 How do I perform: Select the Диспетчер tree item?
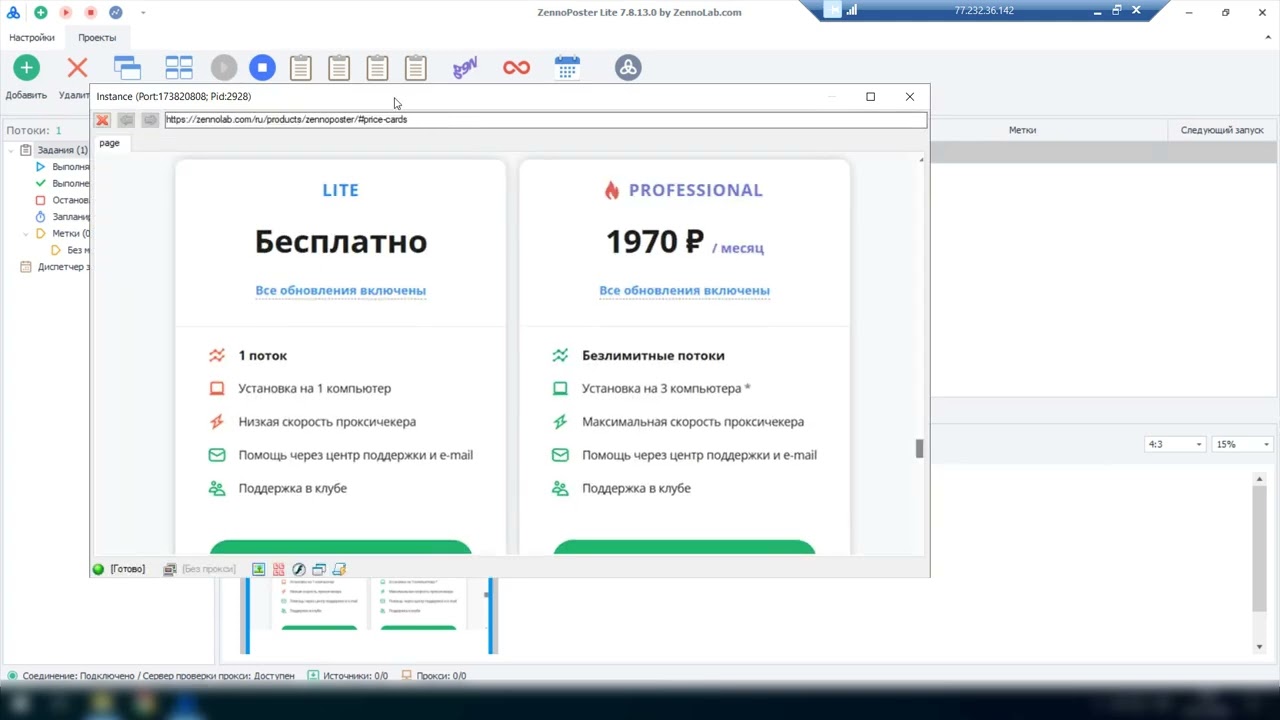click(x=55, y=267)
